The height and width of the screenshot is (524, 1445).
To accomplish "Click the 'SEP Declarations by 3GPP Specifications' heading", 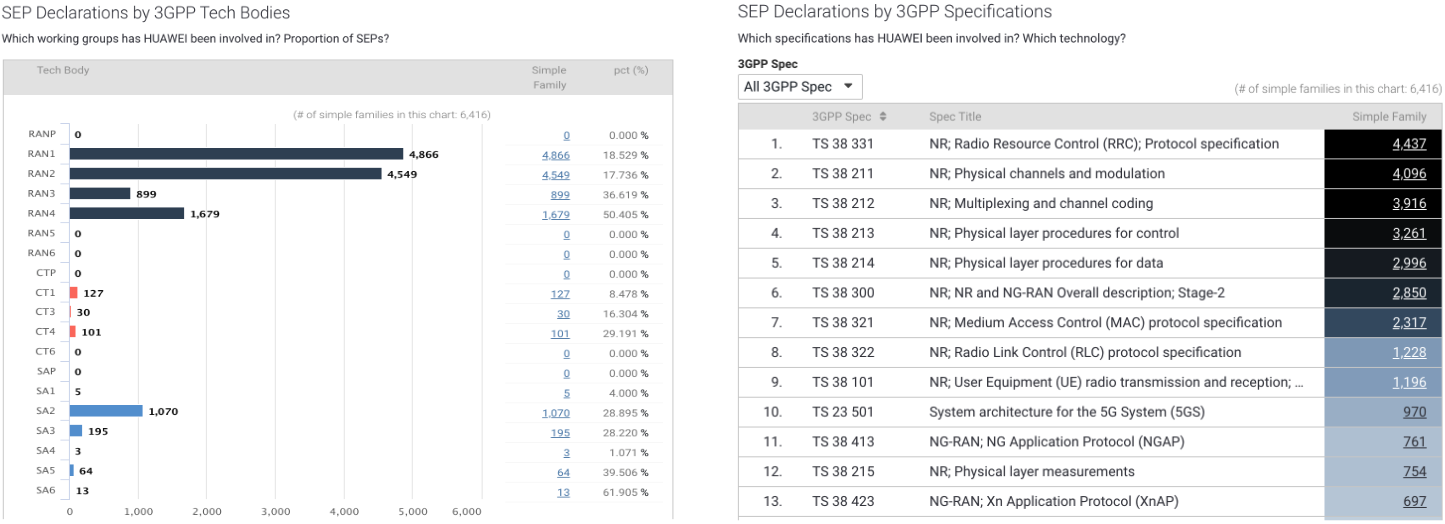I will click(x=895, y=12).
